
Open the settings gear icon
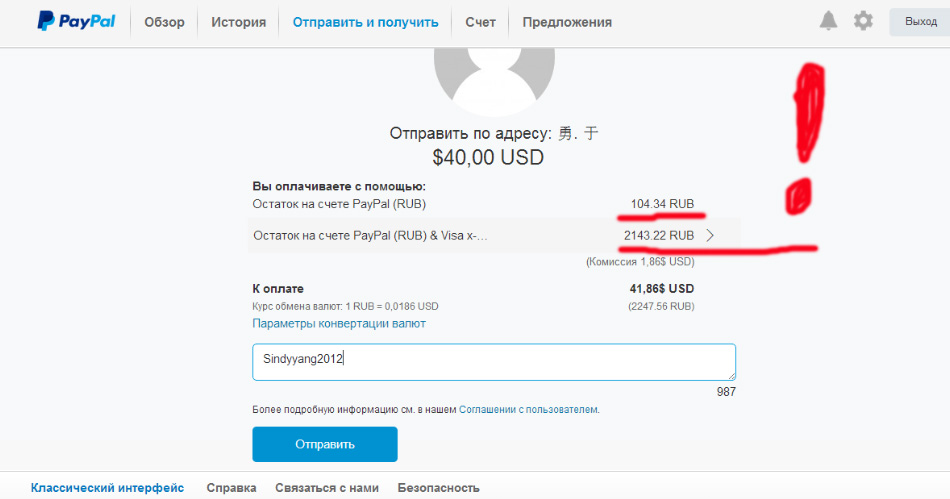[x=863, y=21]
